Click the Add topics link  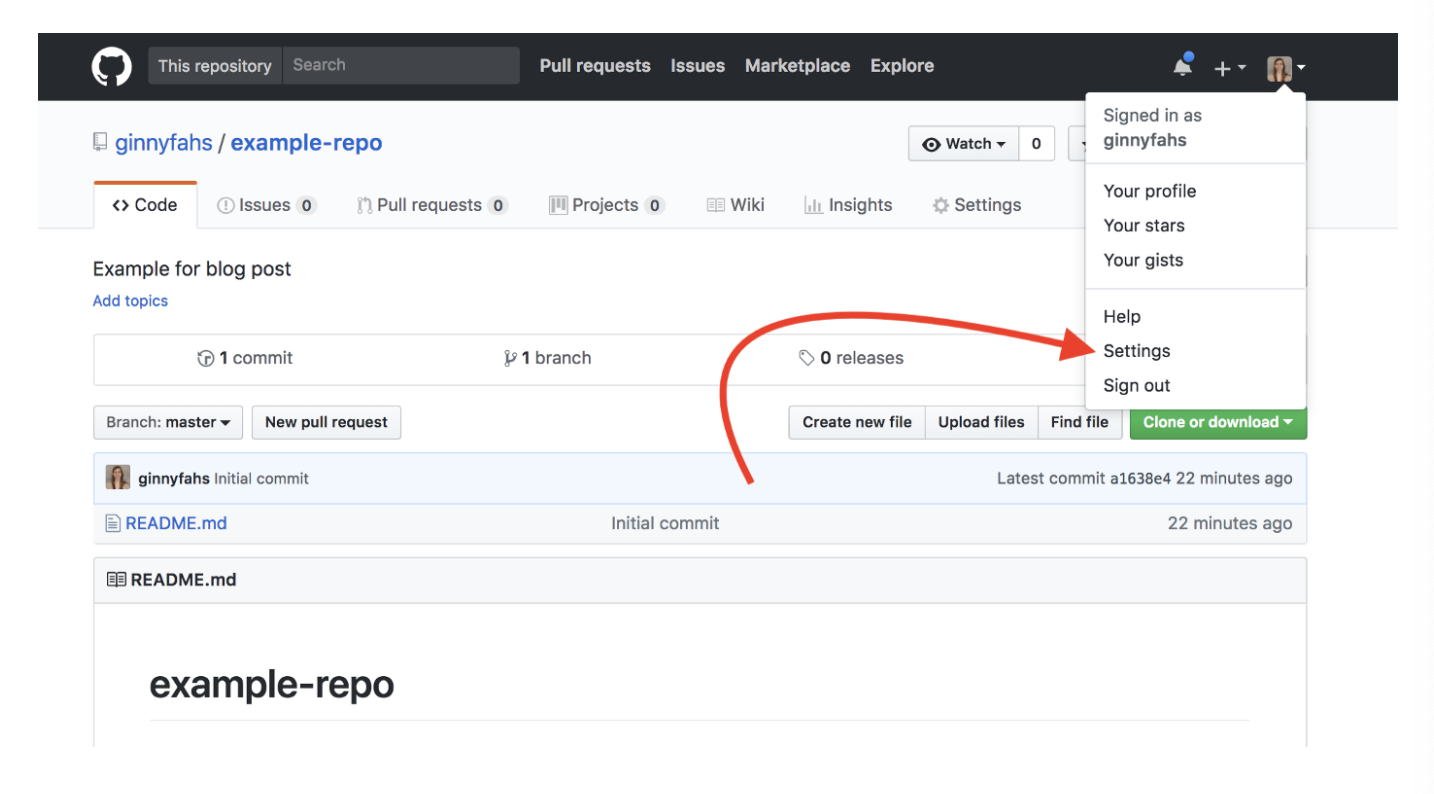[x=130, y=301]
